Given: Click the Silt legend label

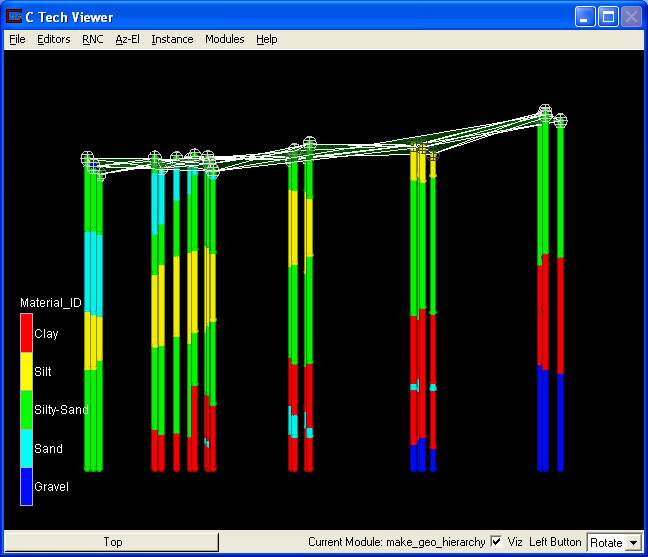Looking at the screenshot, I should click(x=43, y=371).
